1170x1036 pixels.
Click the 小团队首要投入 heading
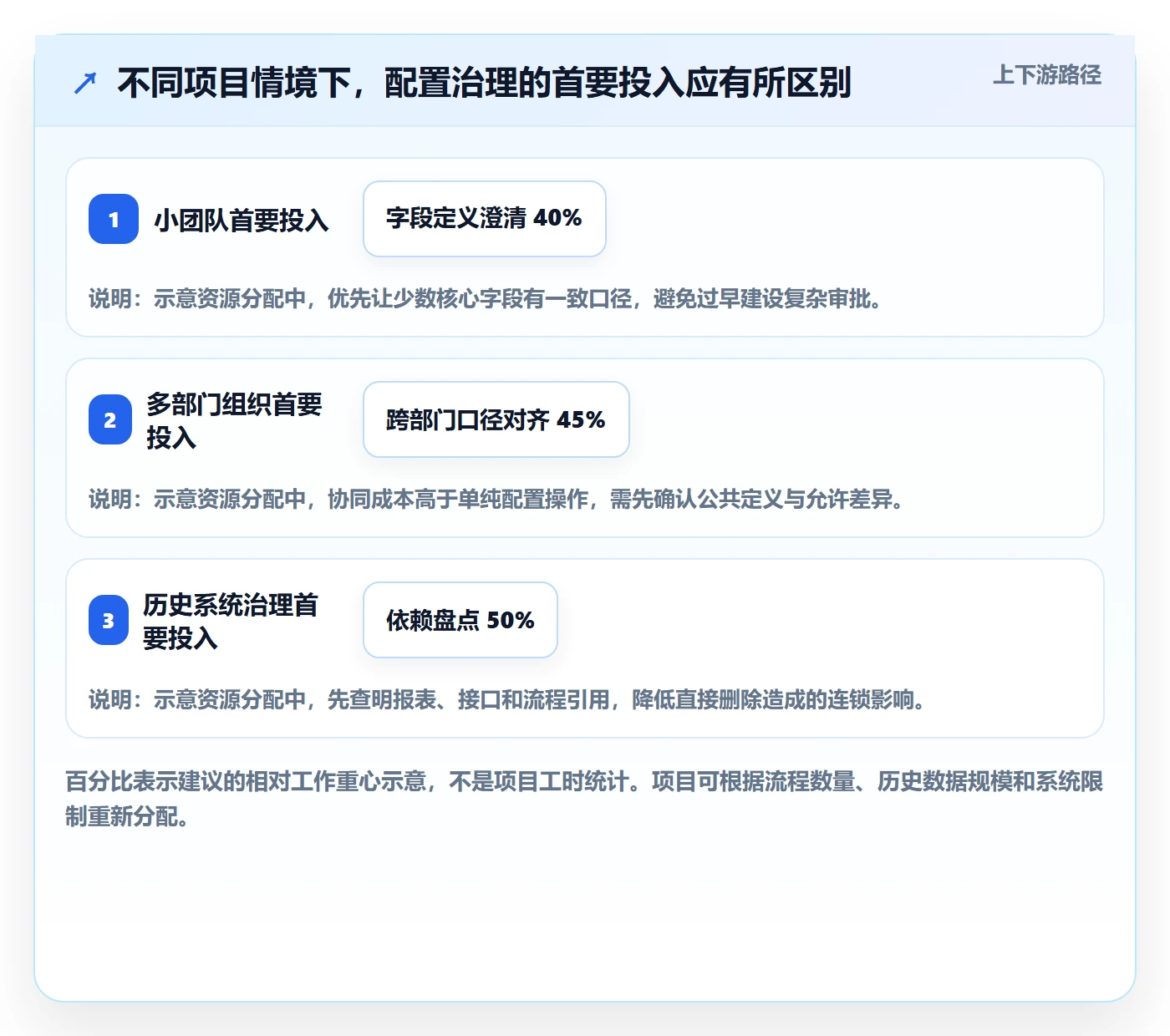coord(242,220)
